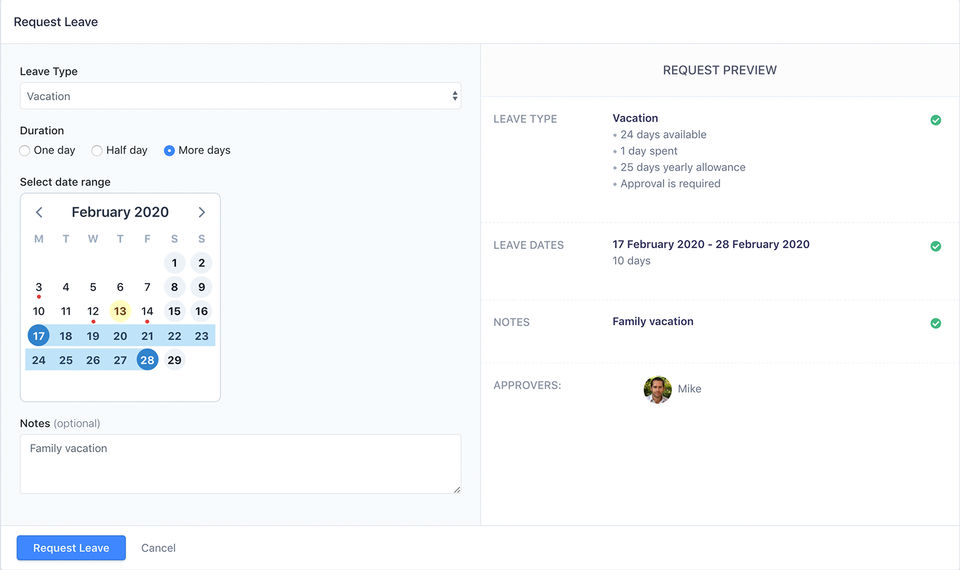This screenshot has height=570, width=960.
Task: Select the One day duration option
Action: pos(25,151)
